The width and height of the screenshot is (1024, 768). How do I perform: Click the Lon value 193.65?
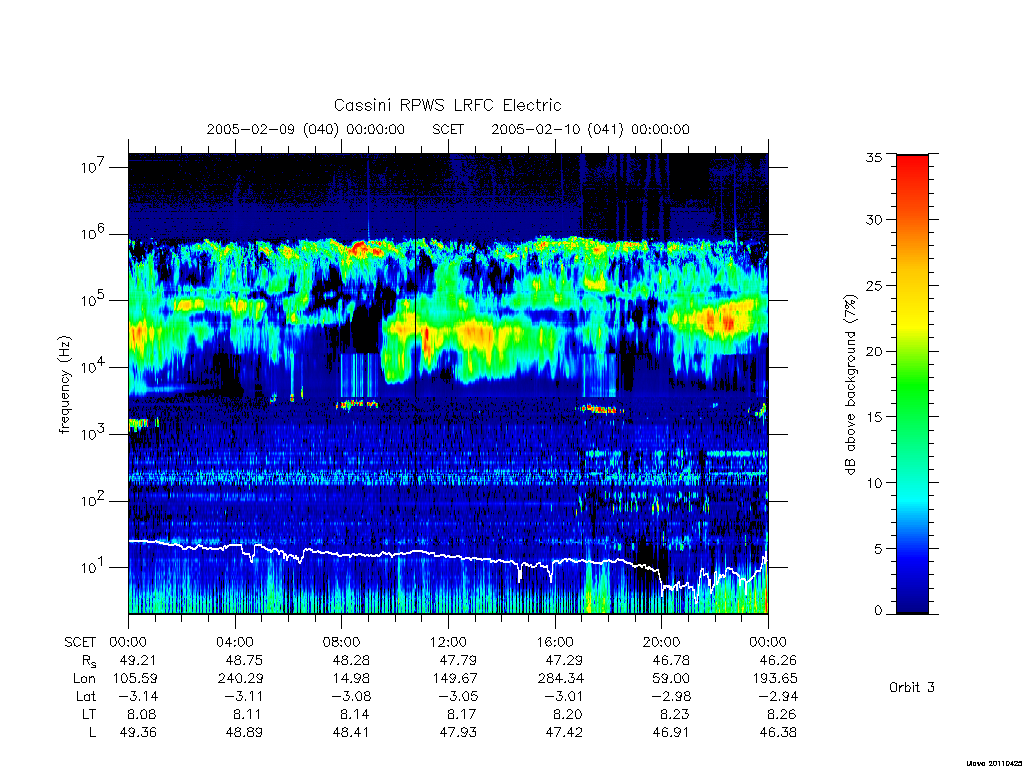[x=775, y=679]
